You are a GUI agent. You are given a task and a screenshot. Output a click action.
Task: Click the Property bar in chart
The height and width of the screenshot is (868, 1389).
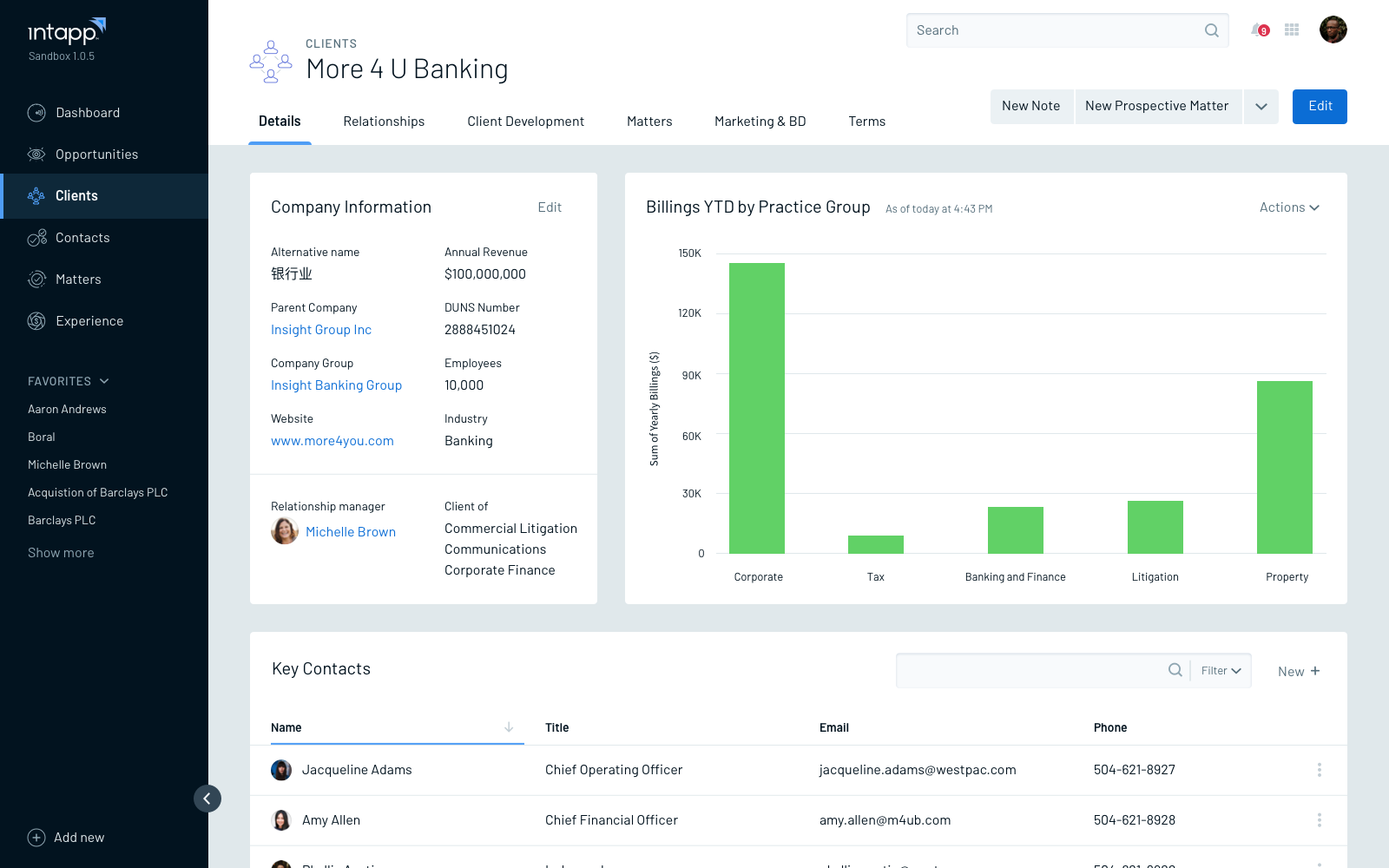[x=1285, y=467]
